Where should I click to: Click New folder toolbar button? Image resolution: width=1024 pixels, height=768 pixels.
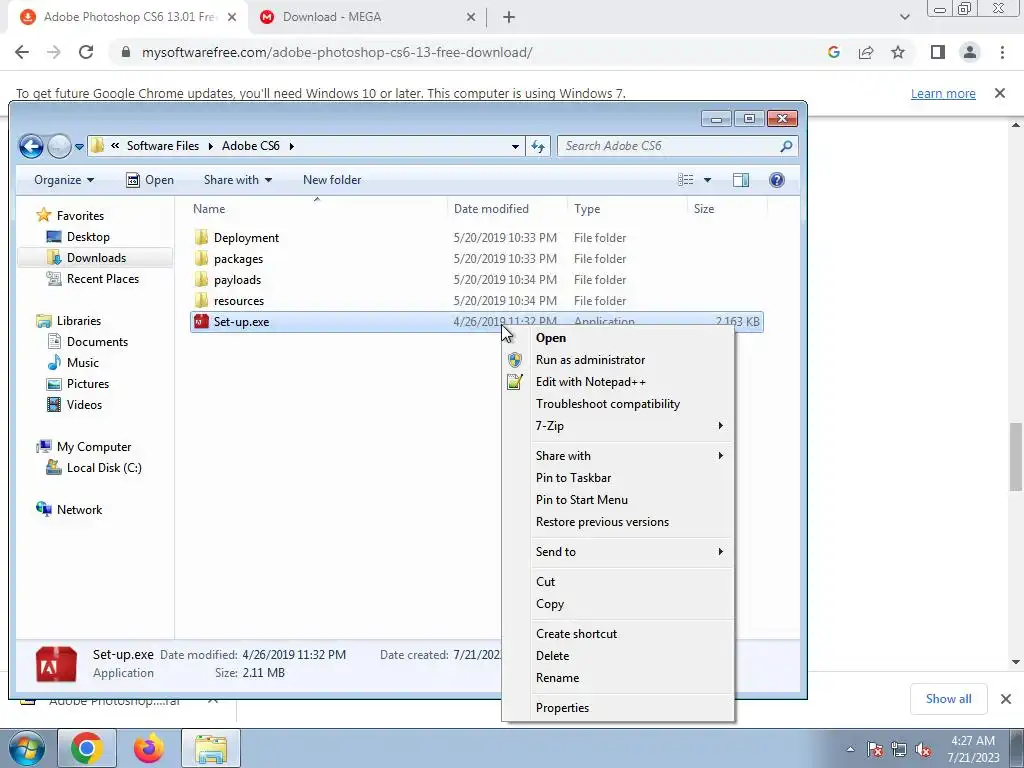[x=332, y=180]
